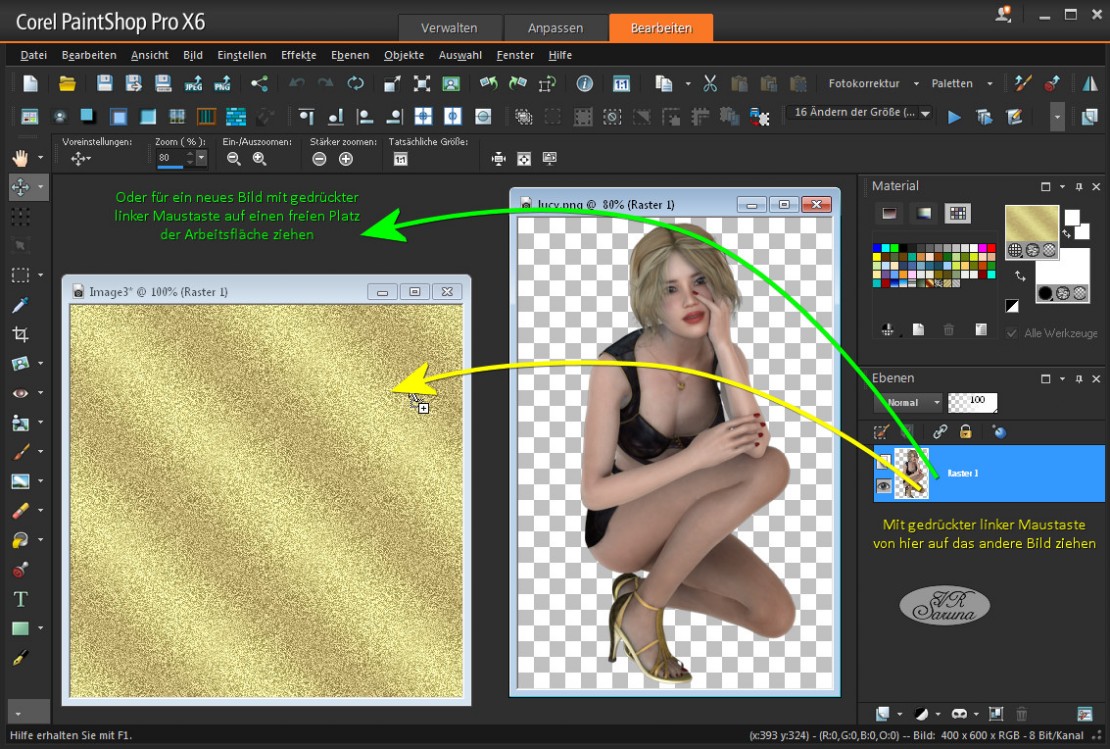Select the Pan hand tool
The width and height of the screenshot is (1110, 749).
tap(20, 158)
